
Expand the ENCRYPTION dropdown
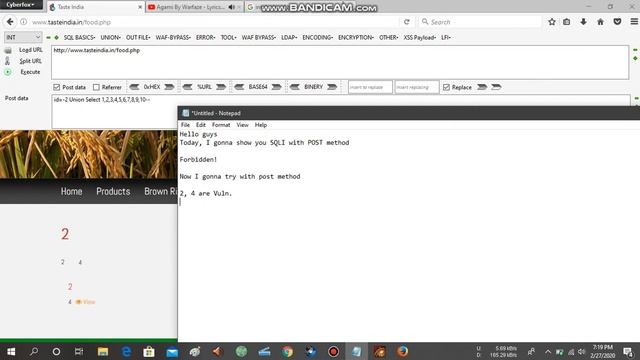tap(356, 37)
